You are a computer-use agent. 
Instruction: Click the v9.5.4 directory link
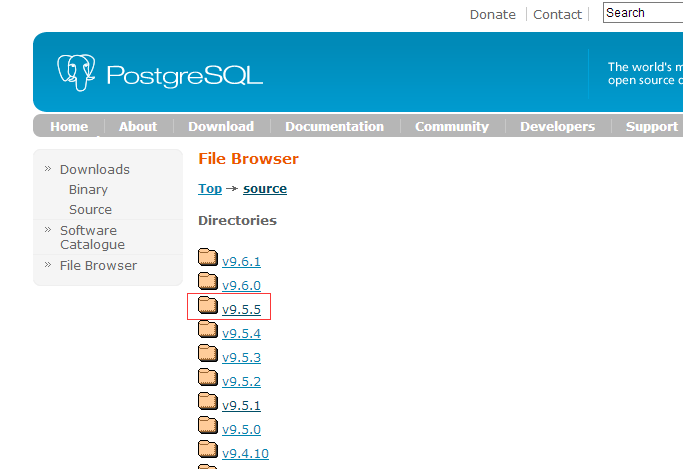point(241,333)
